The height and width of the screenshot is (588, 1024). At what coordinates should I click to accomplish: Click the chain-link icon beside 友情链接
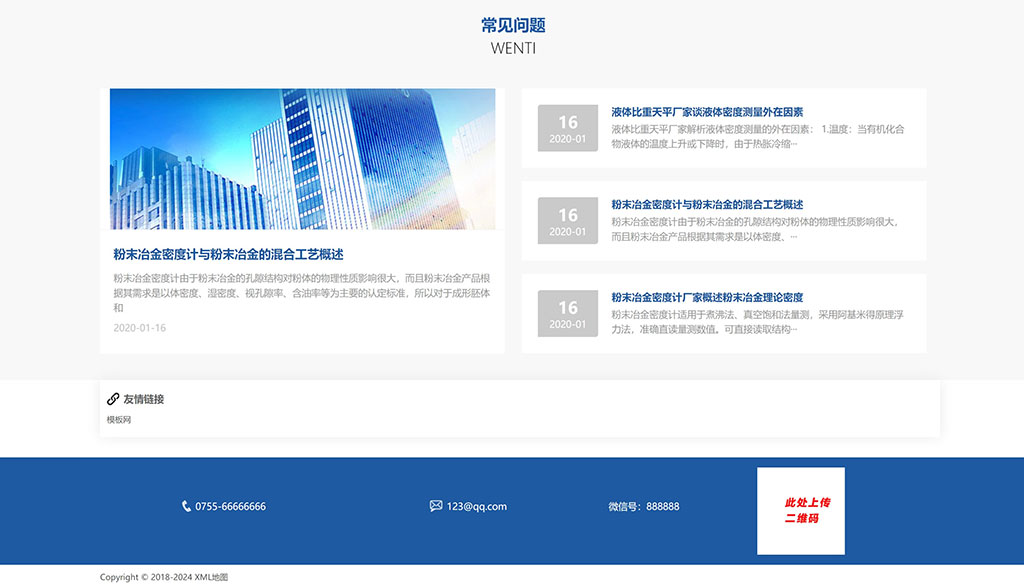(112, 398)
